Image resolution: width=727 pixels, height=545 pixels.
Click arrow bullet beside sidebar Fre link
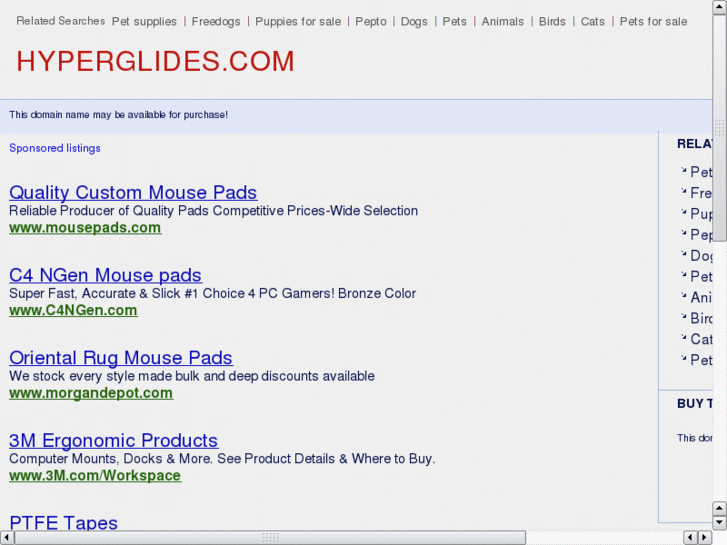click(x=683, y=191)
